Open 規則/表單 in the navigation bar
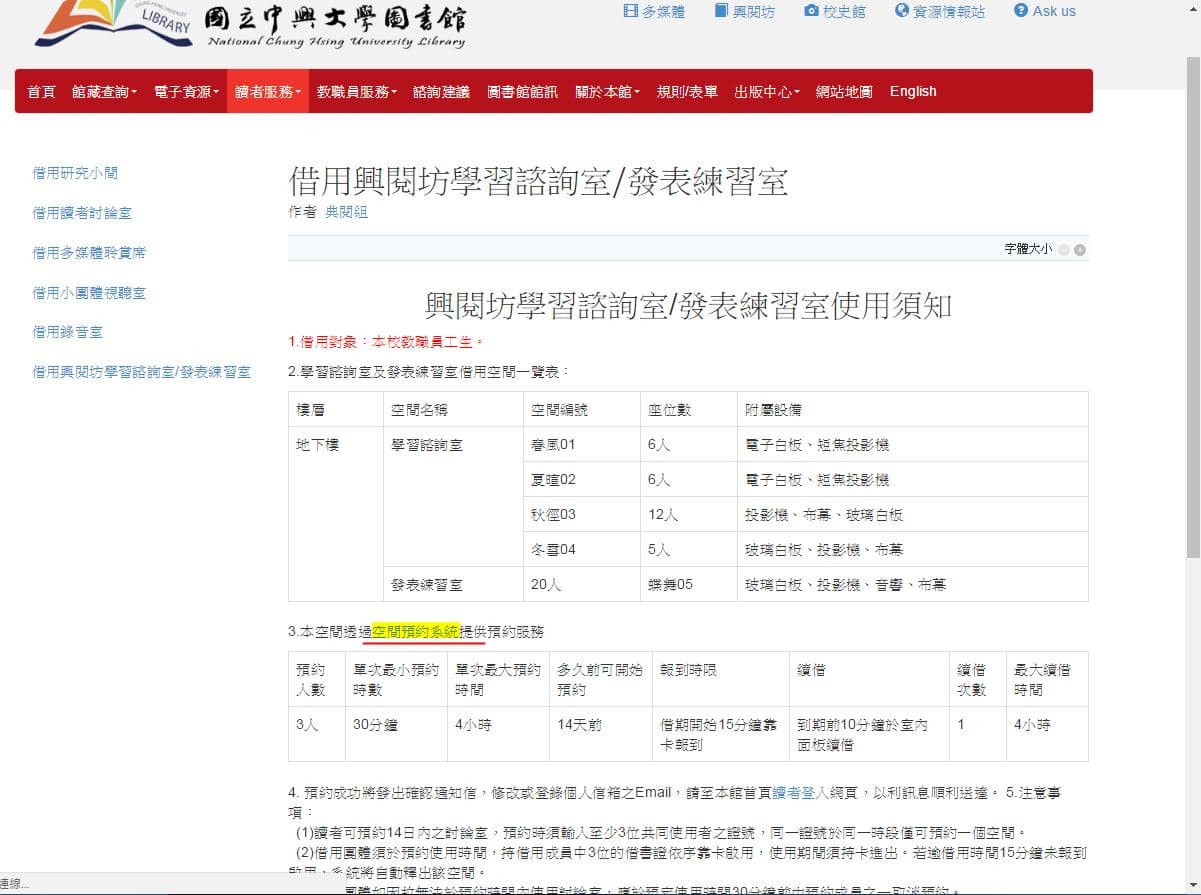Viewport: 1201px width, 895px height. tap(687, 91)
